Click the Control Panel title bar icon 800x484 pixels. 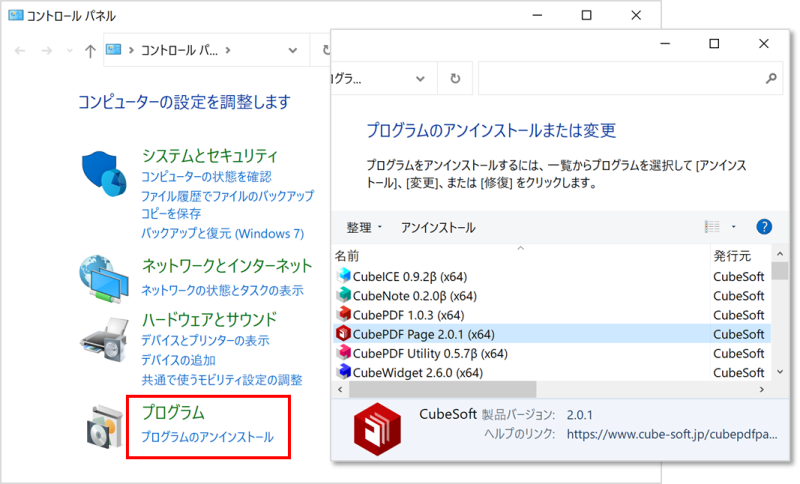pos(16,15)
